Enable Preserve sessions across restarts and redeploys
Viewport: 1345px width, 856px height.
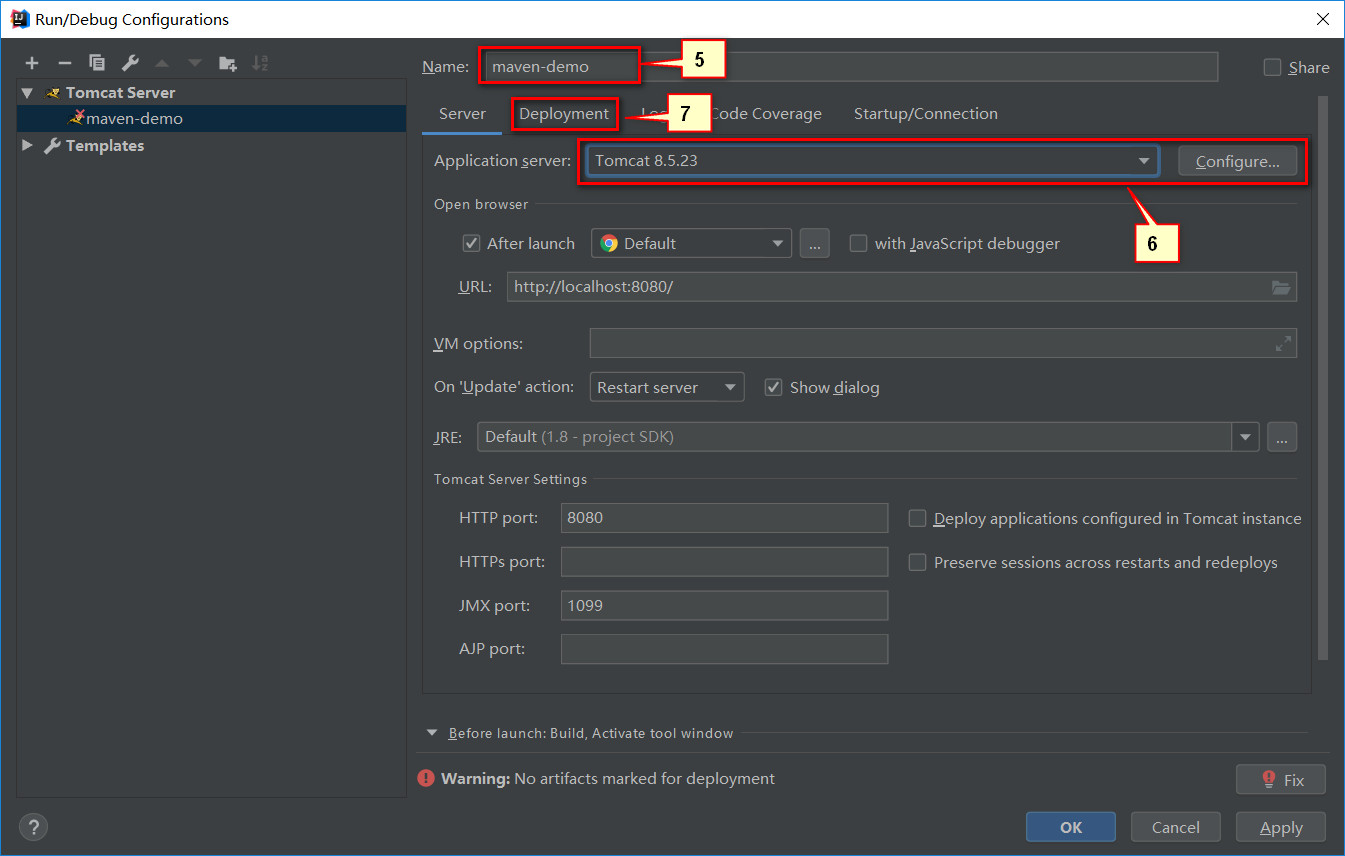(x=917, y=562)
